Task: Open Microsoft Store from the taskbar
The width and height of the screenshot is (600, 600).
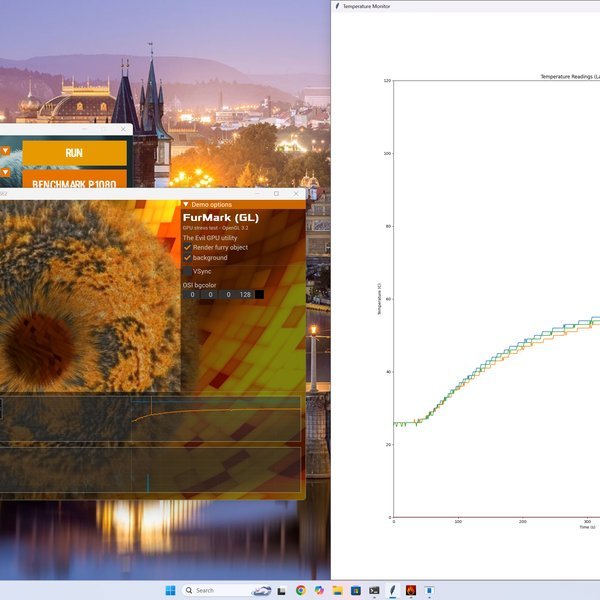Action: [356, 590]
